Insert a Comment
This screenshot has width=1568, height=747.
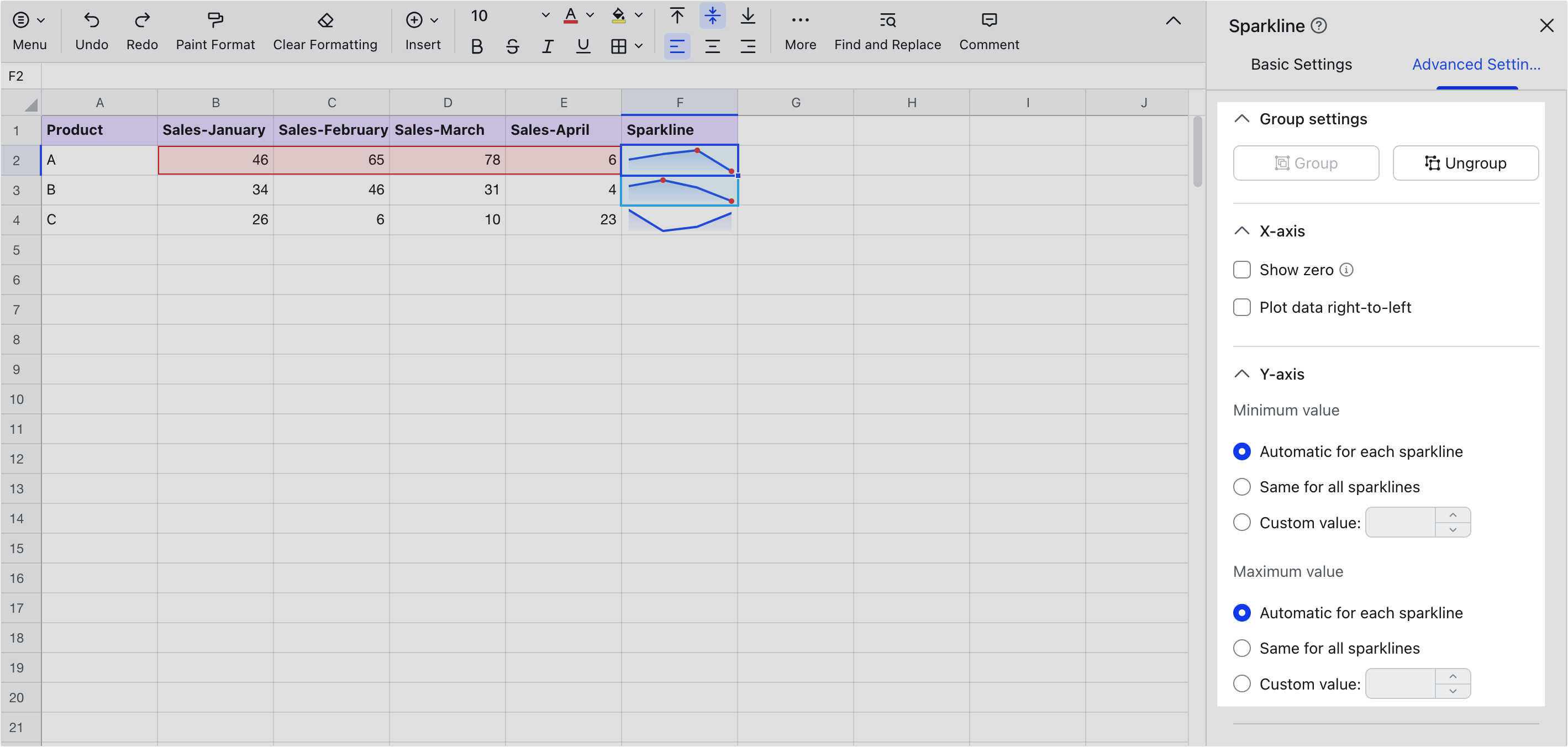(x=988, y=29)
